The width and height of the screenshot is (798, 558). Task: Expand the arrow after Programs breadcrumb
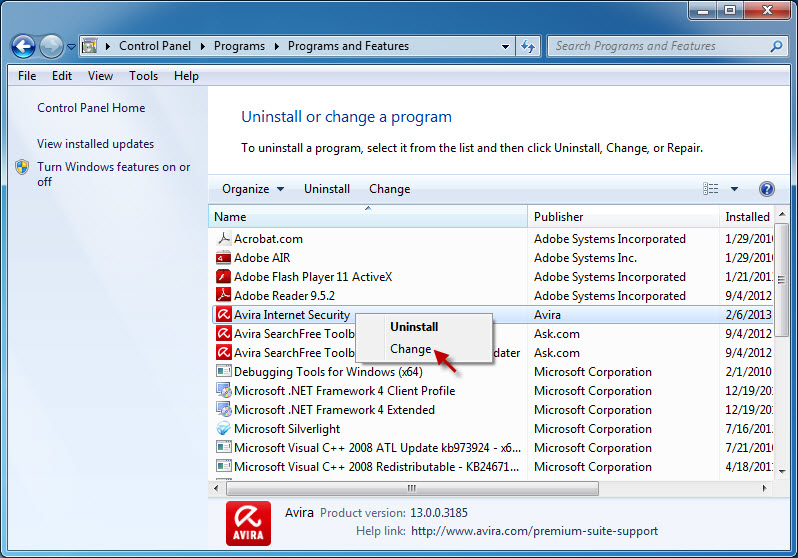[x=277, y=46]
